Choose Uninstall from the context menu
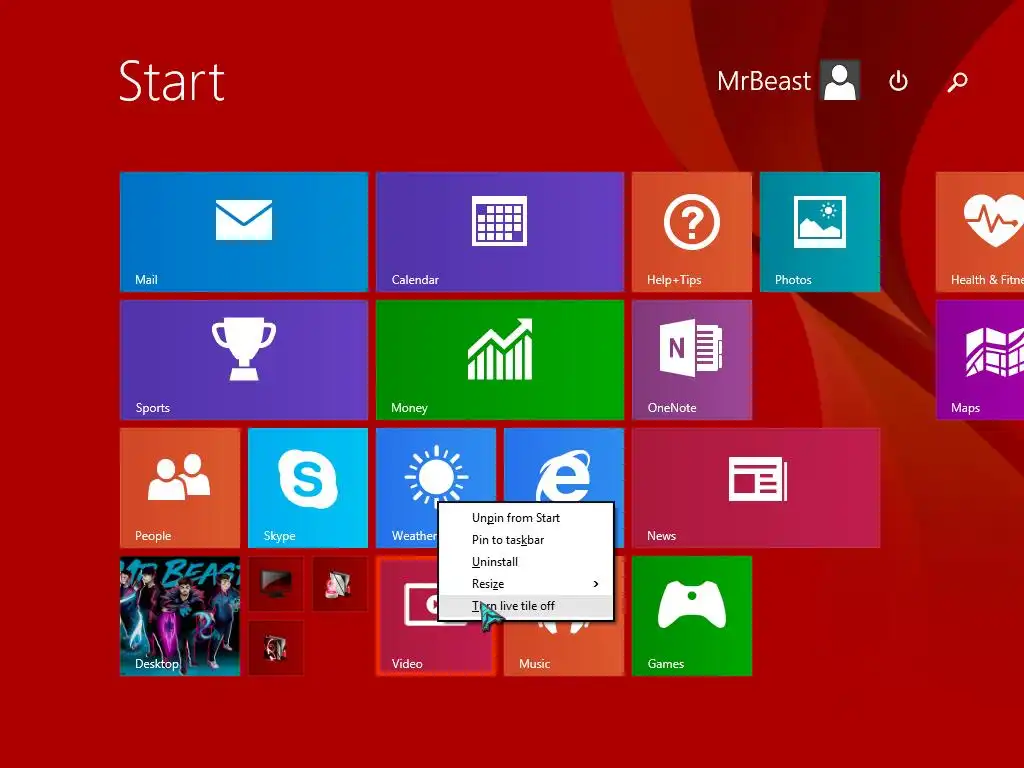1024x768 pixels. click(x=526, y=562)
